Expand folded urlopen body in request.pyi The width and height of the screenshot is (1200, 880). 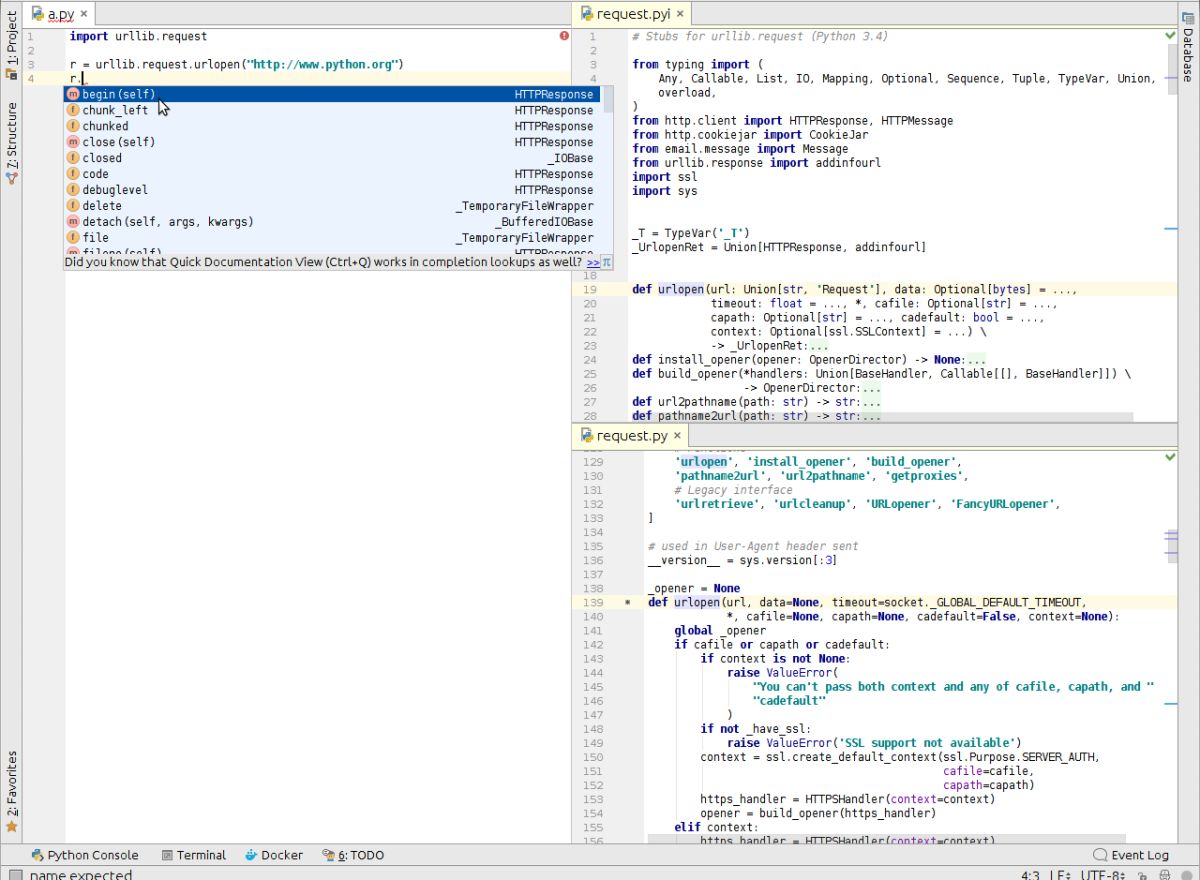click(818, 346)
